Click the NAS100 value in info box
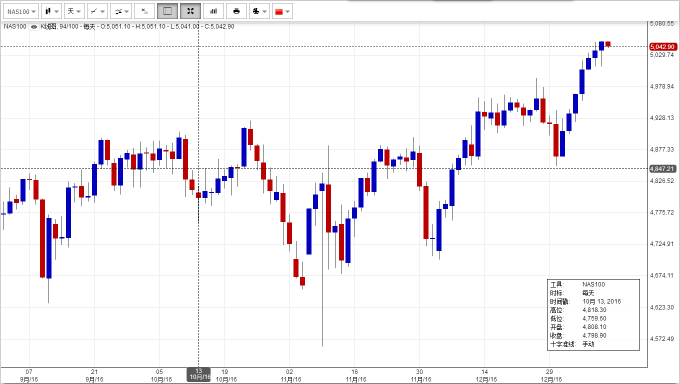The height and width of the screenshot is (384, 680). point(593,285)
